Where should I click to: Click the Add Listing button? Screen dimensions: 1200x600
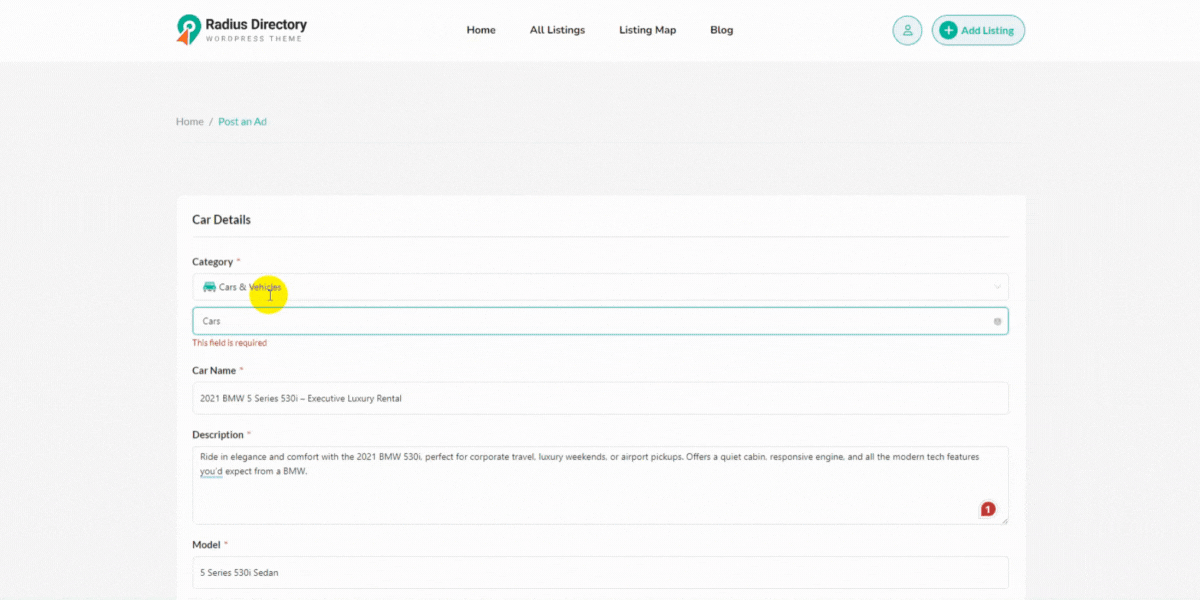(x=978, y=30)
